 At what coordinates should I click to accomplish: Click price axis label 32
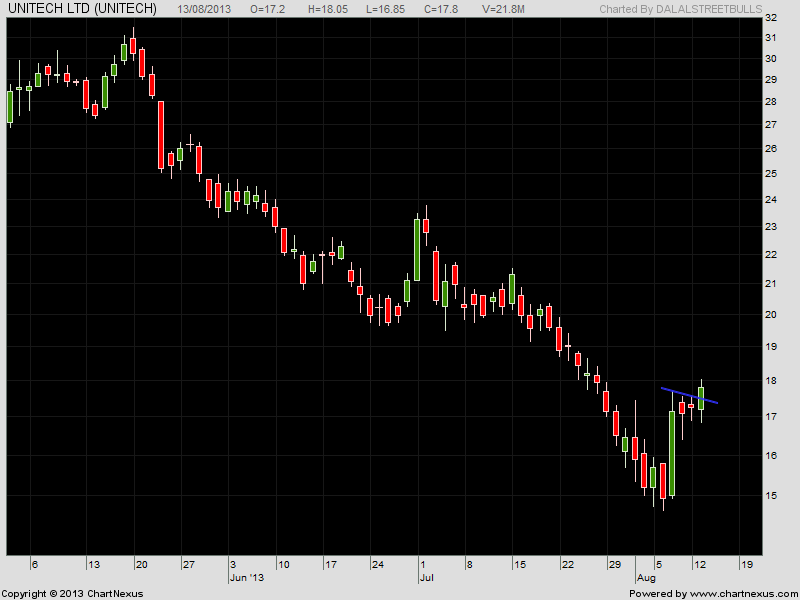[x=771, y=18]
